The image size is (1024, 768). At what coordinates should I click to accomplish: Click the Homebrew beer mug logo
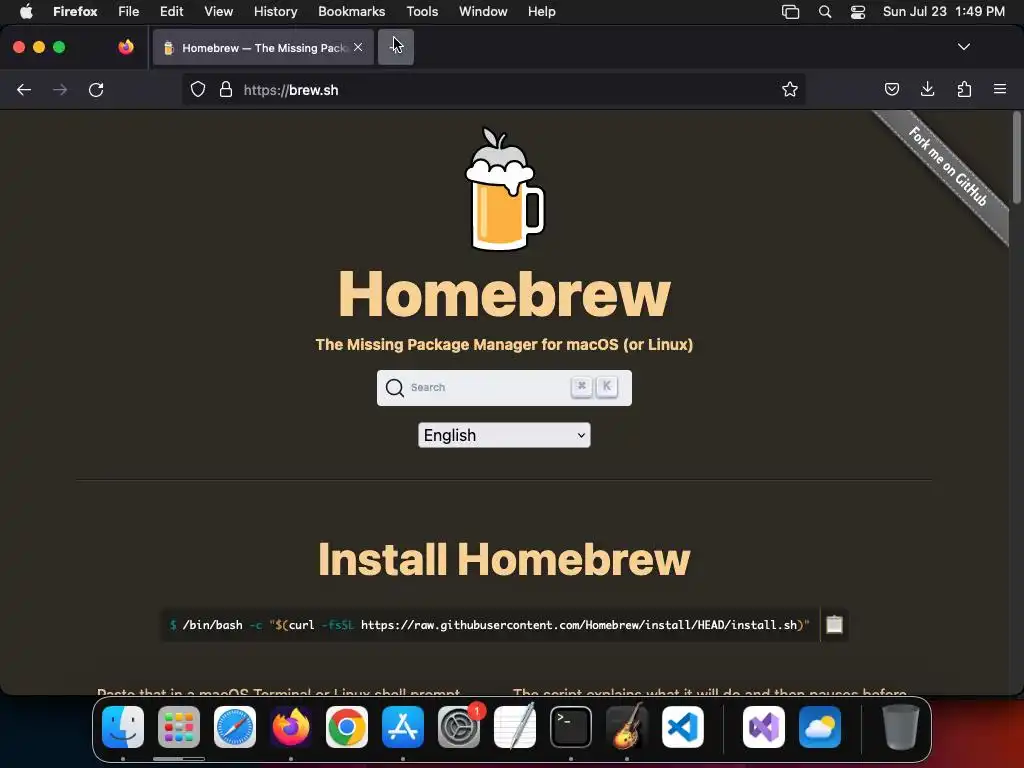click(x=504, y=189)
